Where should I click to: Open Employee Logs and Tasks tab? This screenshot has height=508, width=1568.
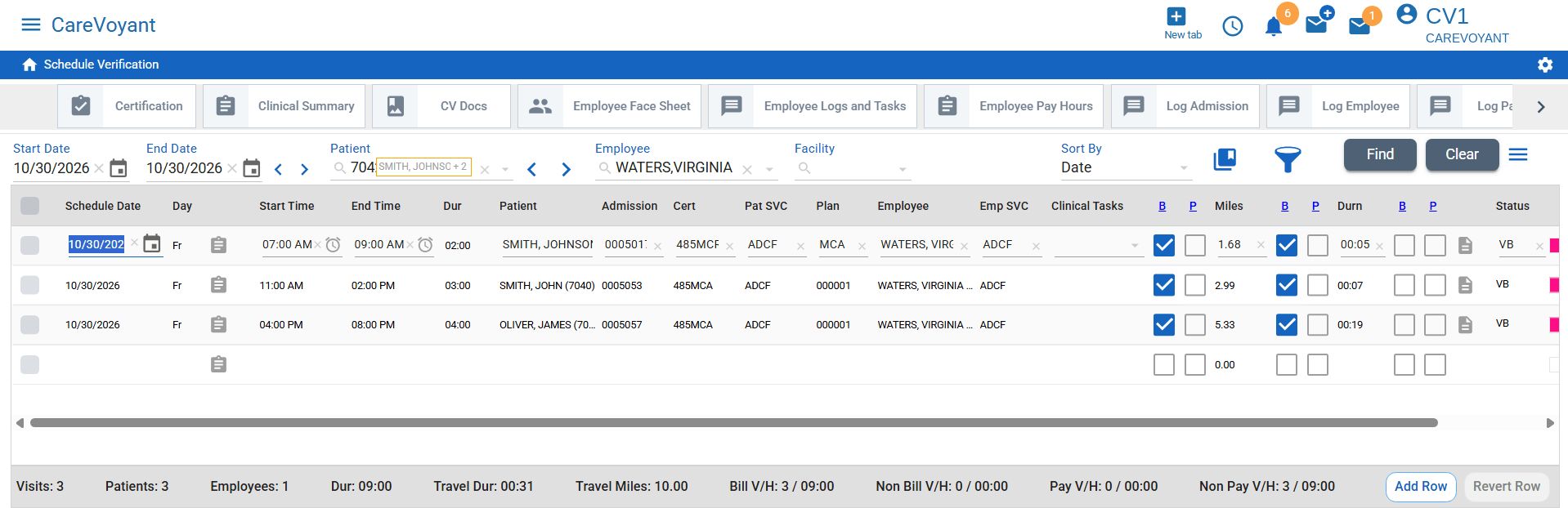click(x=813, y=106)
